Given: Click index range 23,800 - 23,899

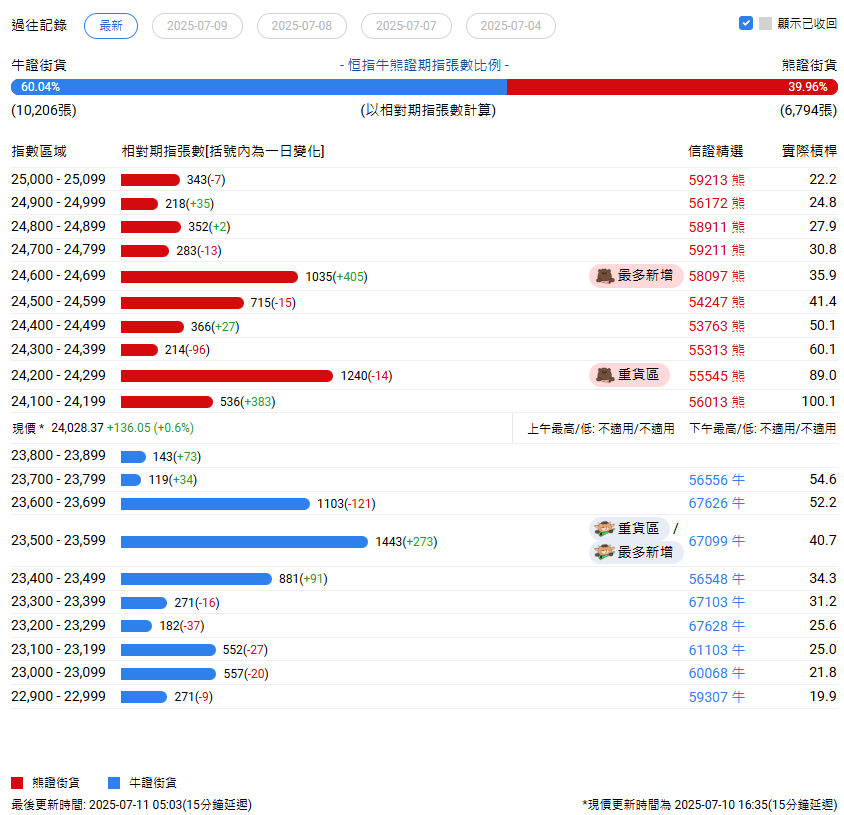Looking at the screenshot, I should 59,455.
